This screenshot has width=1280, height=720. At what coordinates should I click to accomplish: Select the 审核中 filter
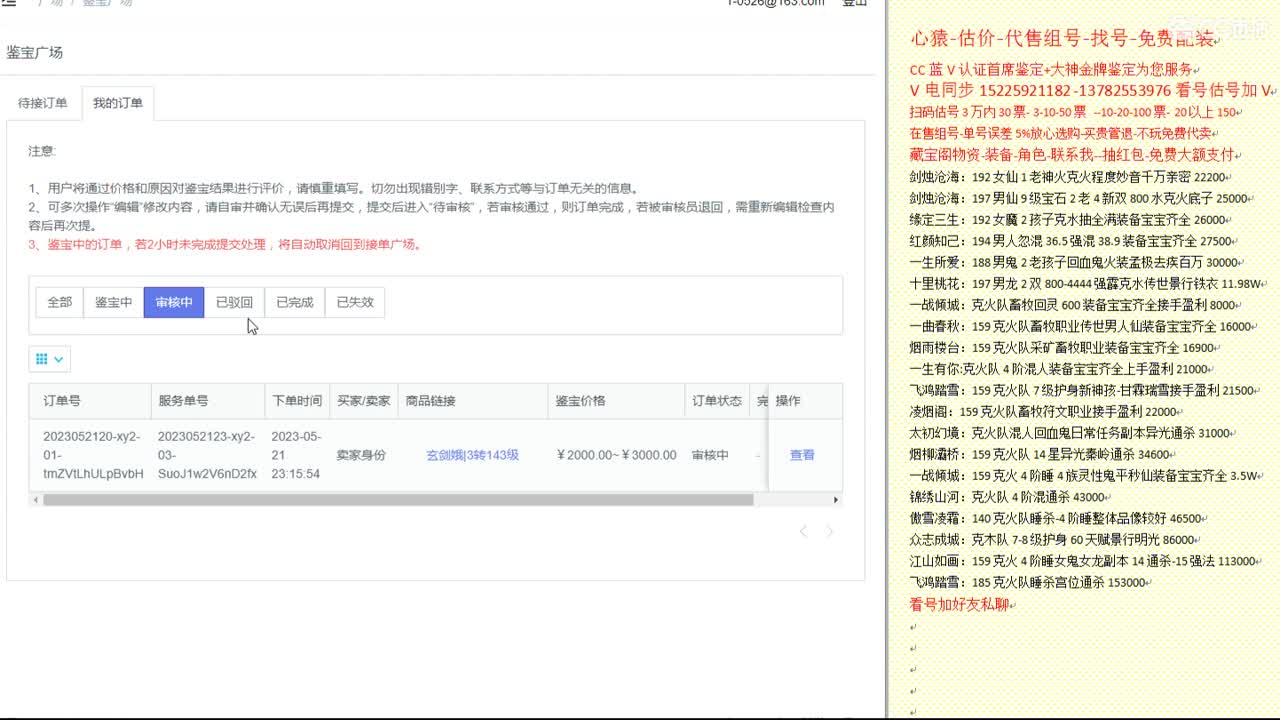173,301
